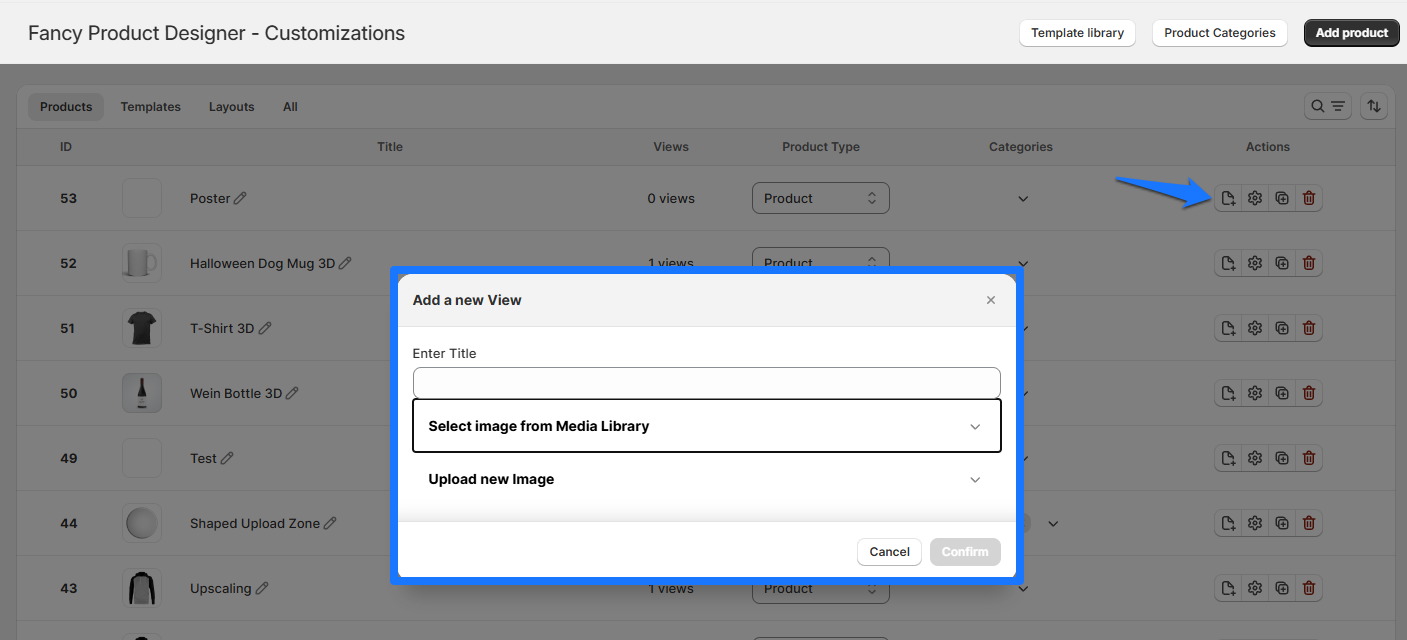
Task: Delete the Upscaling product
Action: point(1309,588)
